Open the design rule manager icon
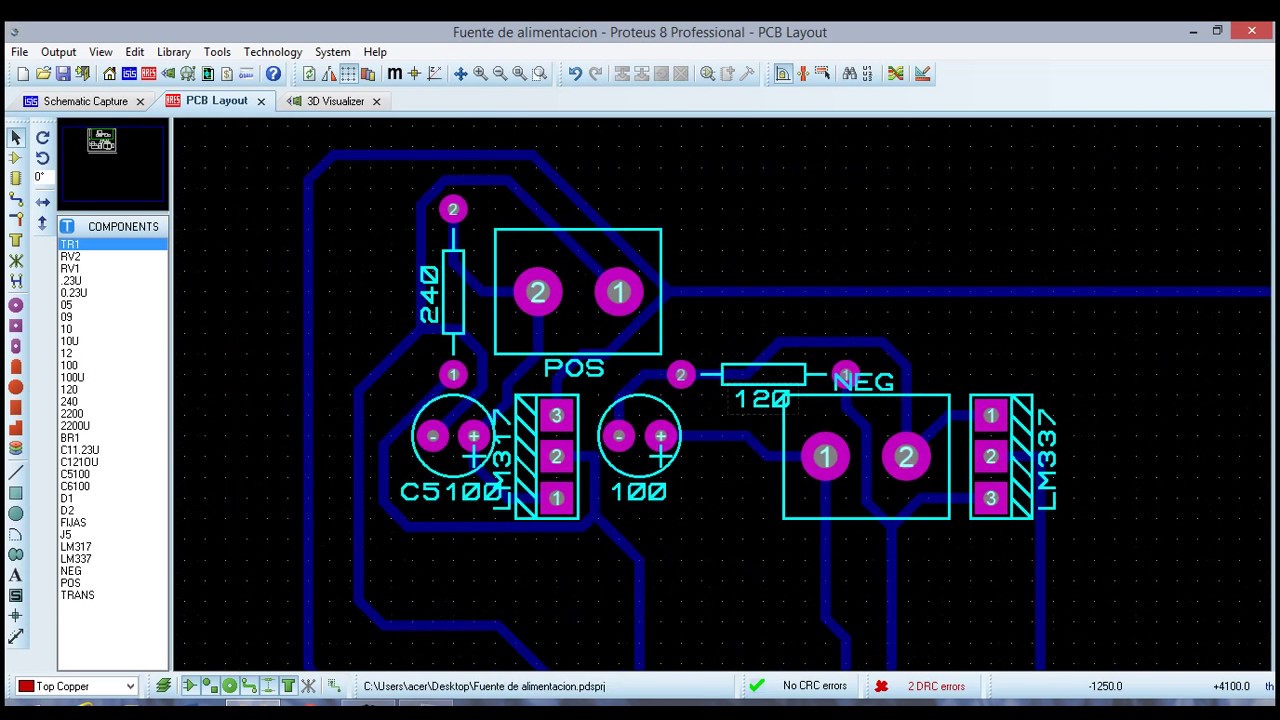The width and height of the screenshot is (1280, 720). coord(922,74)
